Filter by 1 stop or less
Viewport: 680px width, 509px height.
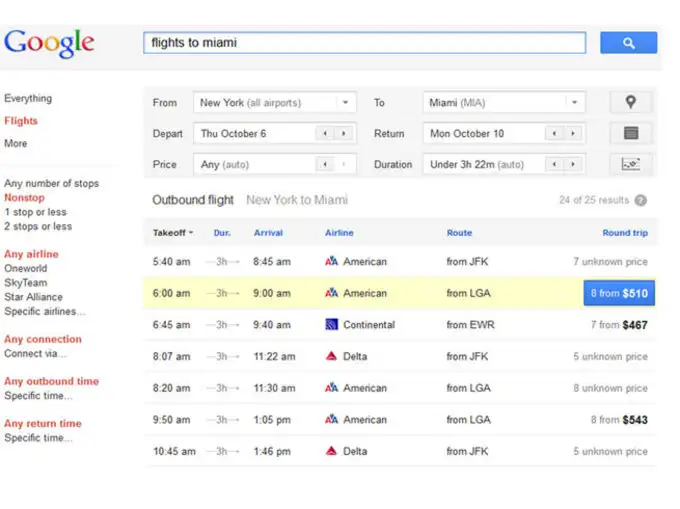click(x=35, y=212)
